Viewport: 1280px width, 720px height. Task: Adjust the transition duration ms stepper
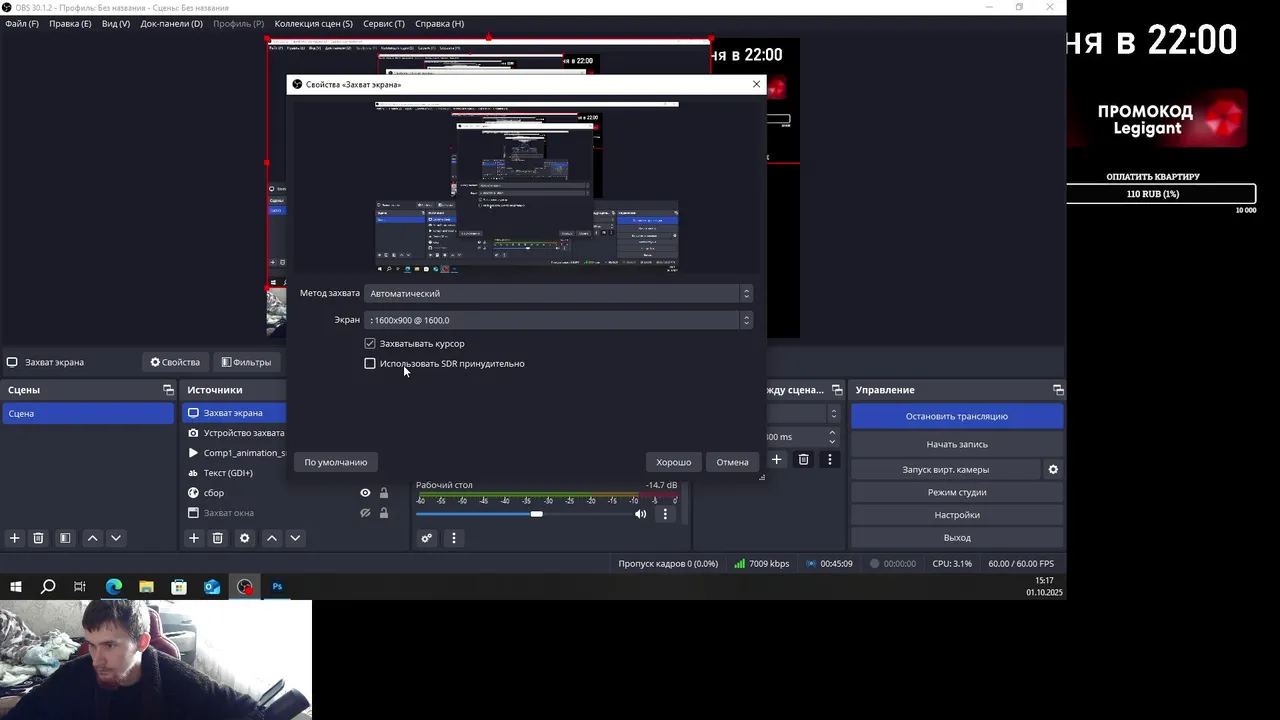point(832,437)
